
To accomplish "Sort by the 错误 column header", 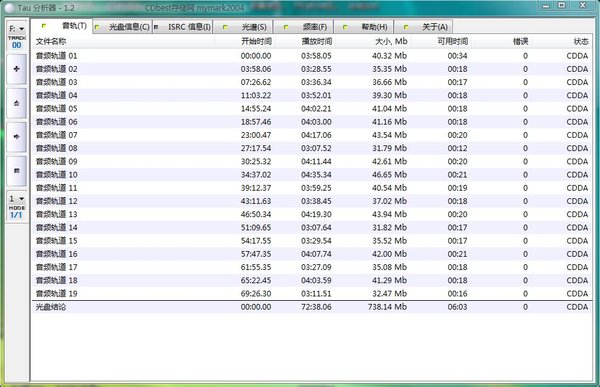I will click(502, 41).
